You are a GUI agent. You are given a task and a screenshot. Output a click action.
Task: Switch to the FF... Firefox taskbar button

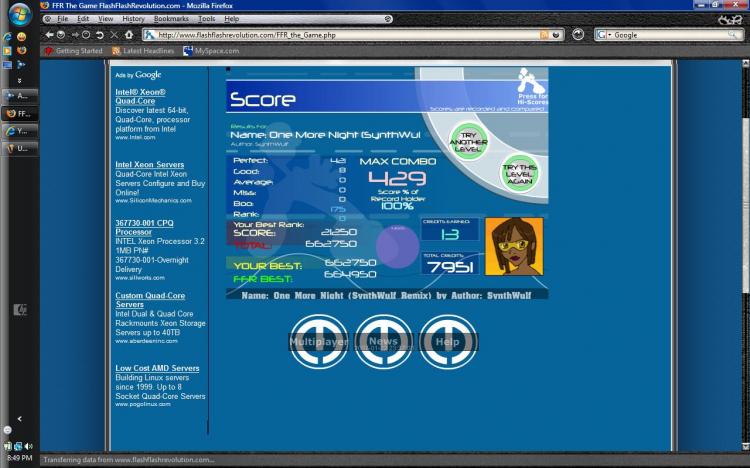tap(20, 113)
